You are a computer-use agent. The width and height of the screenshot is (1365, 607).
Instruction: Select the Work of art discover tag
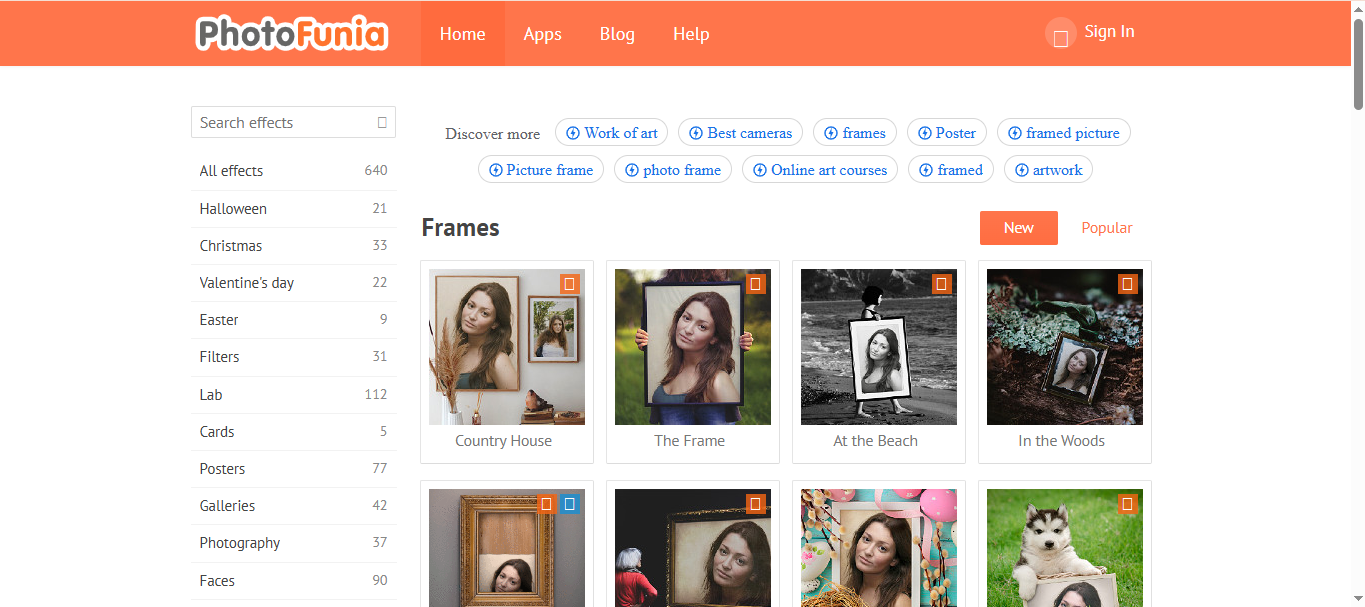(x=611, y=132)
